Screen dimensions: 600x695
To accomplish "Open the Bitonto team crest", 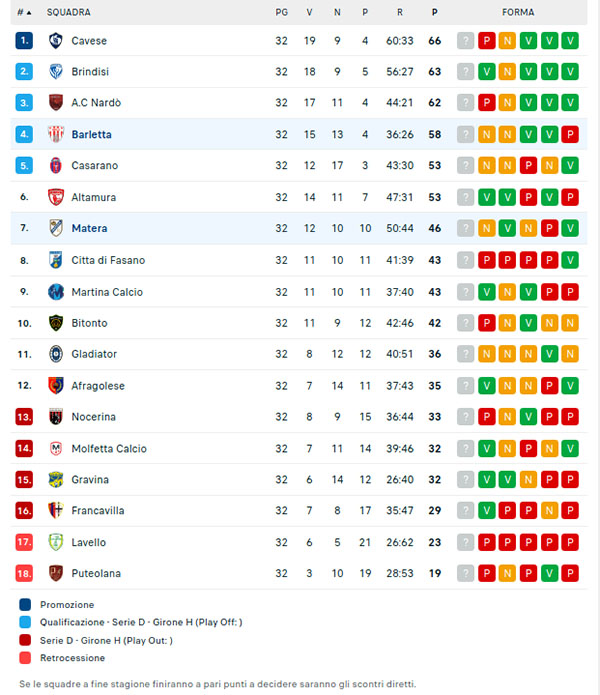I will click(56, 323).
